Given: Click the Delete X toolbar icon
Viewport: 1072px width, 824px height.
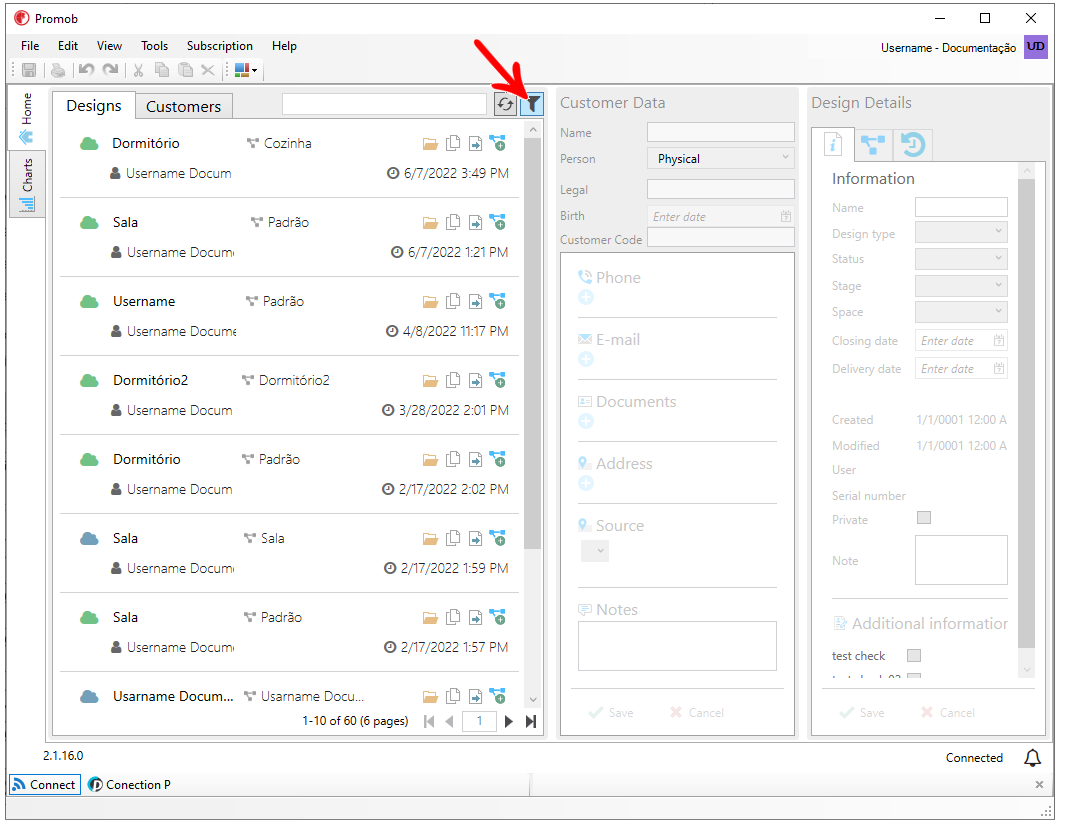Looking at the screenshot, I should click(209, 70).
